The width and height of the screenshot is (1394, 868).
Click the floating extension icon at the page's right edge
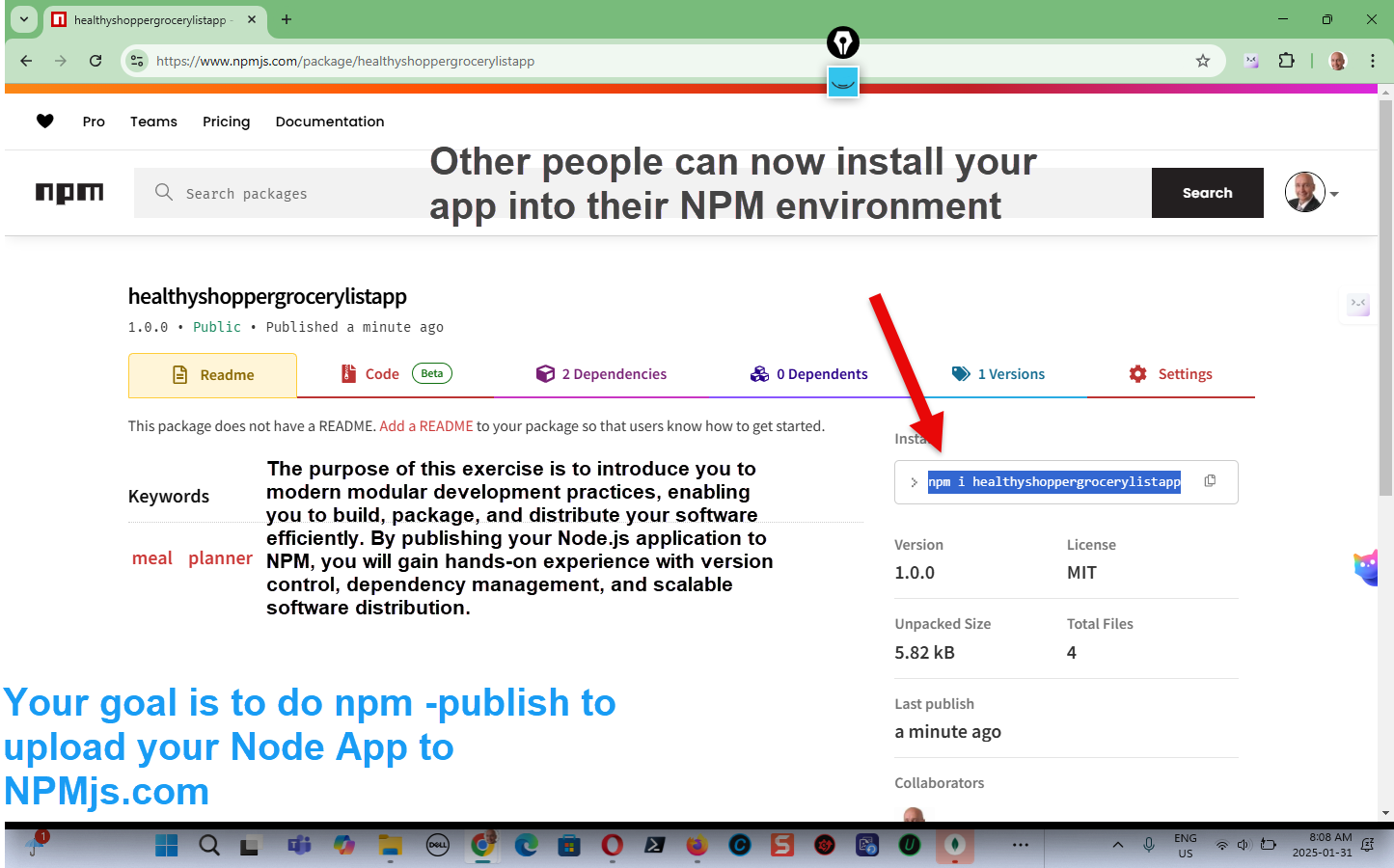(1358, 304)
